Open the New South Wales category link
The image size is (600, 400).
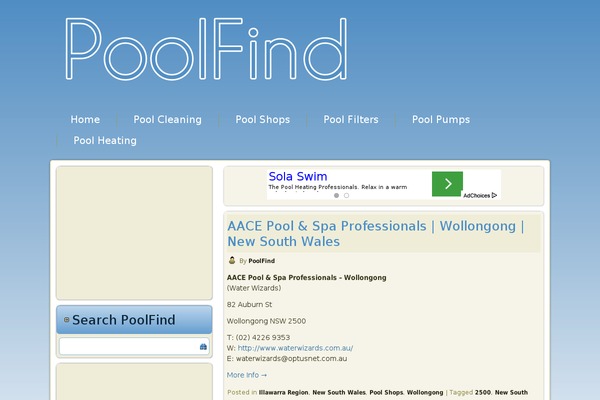pyautogui.click(x=339, y=392)
